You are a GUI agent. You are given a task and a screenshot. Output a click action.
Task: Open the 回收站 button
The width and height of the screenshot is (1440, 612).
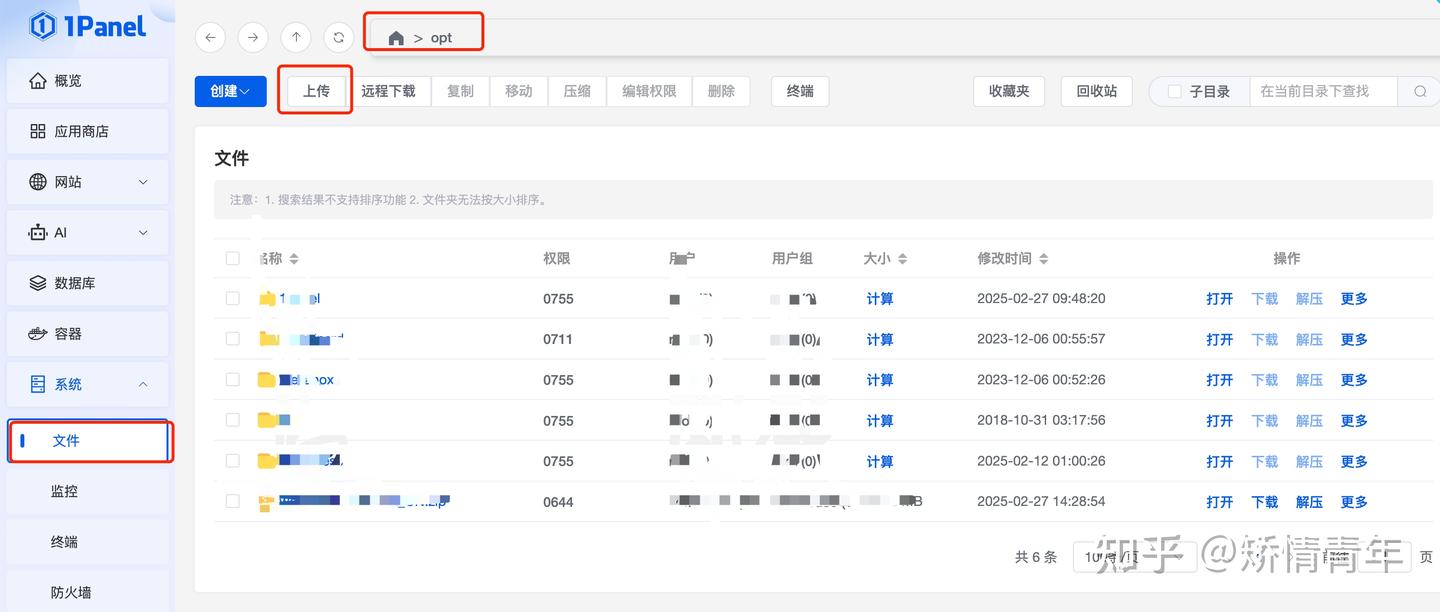coord(1096,91)
